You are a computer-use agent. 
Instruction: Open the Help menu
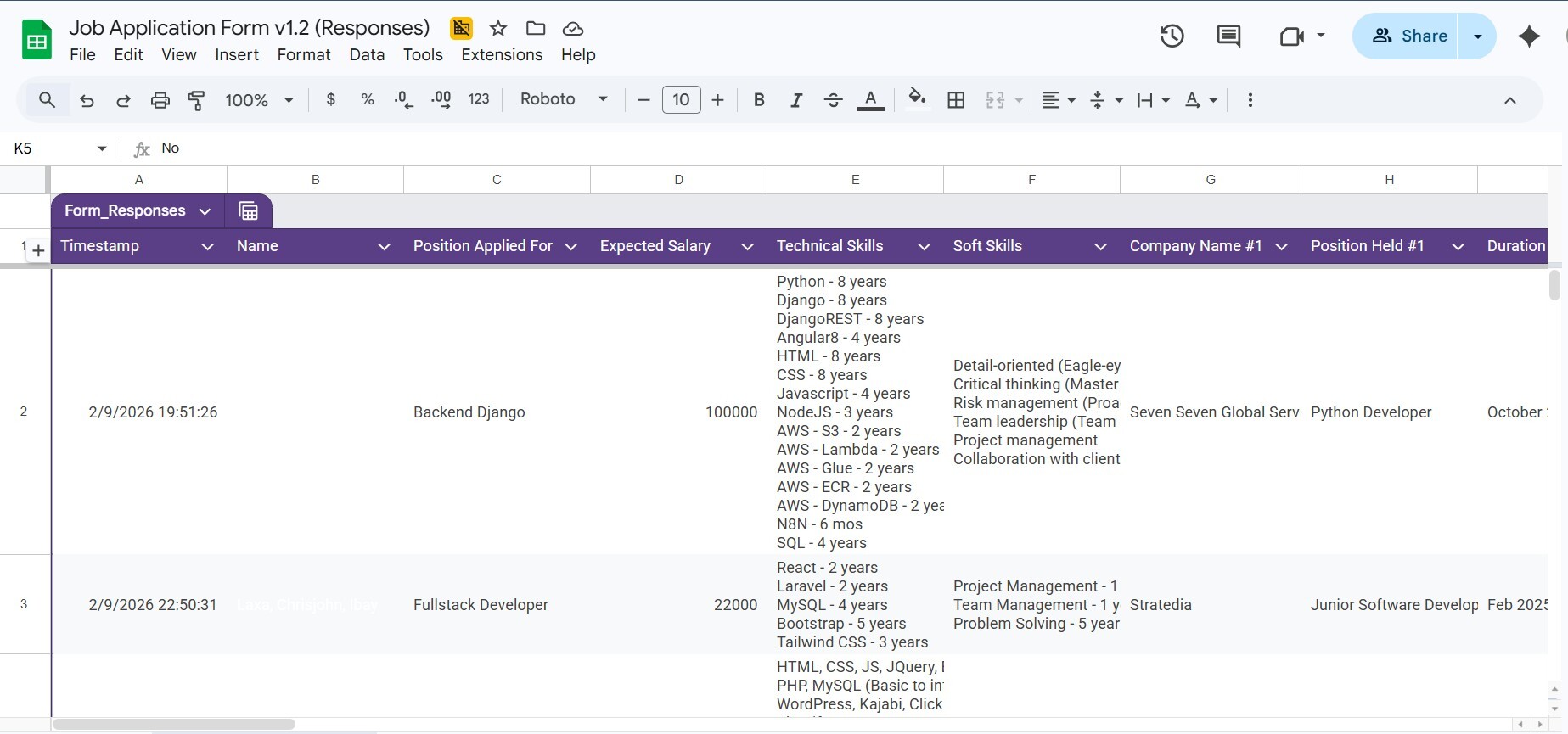[x=578, y=54]
